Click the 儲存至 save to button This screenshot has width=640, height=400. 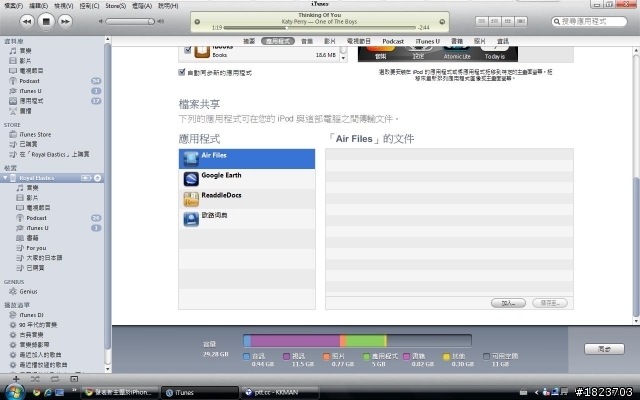tap(550, 303)
